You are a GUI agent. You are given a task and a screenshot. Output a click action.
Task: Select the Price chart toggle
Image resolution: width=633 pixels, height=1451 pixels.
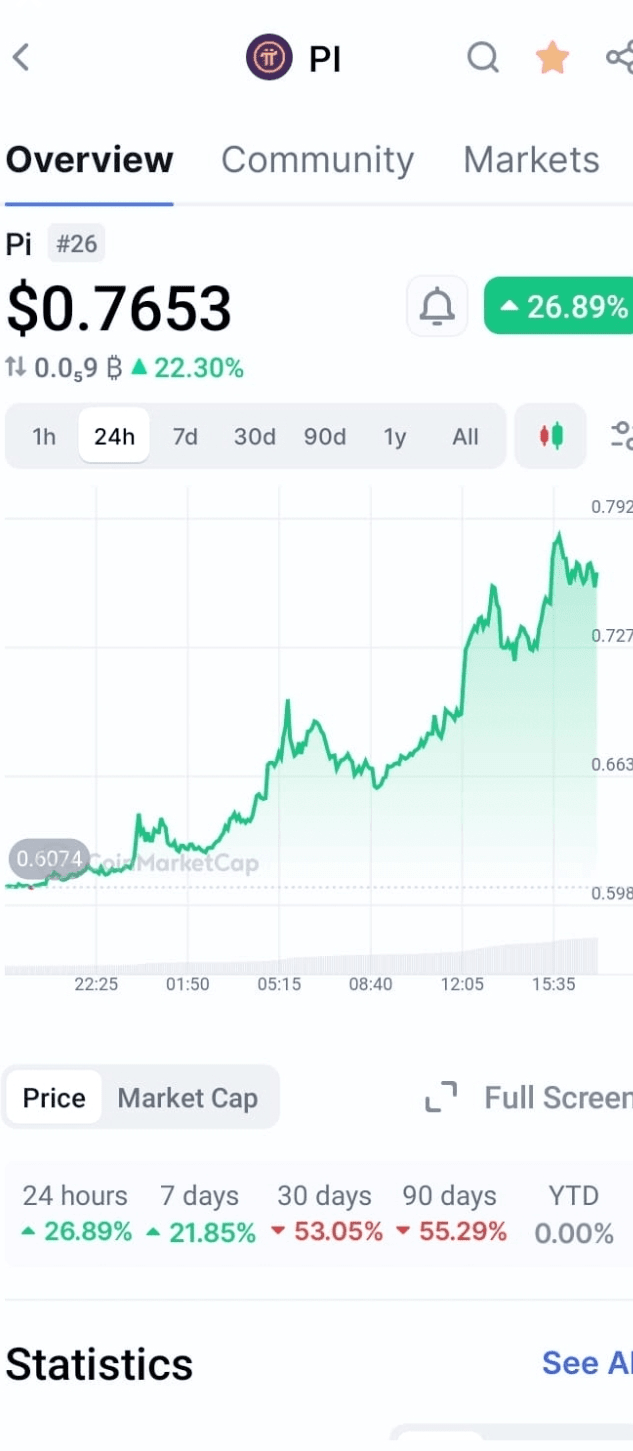[x=54, y=1098]
